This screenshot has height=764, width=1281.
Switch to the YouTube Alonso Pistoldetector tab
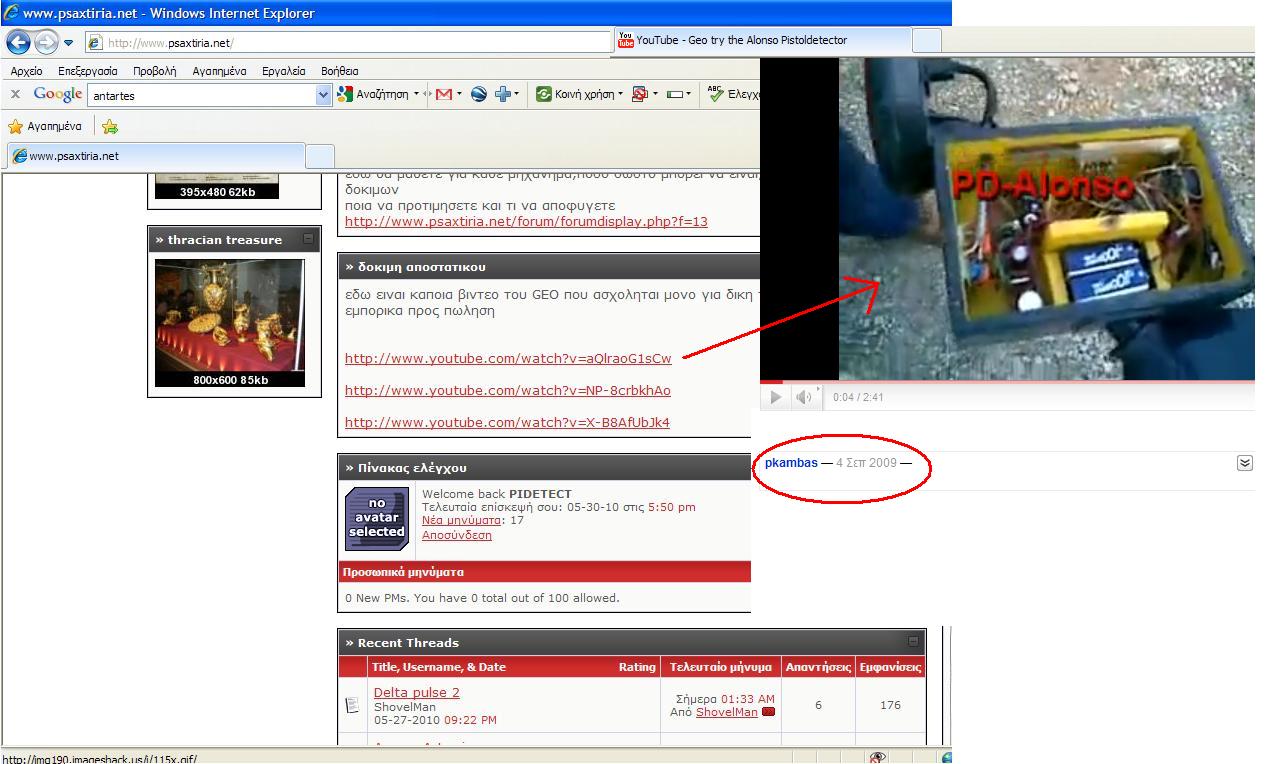coord(763,40)
